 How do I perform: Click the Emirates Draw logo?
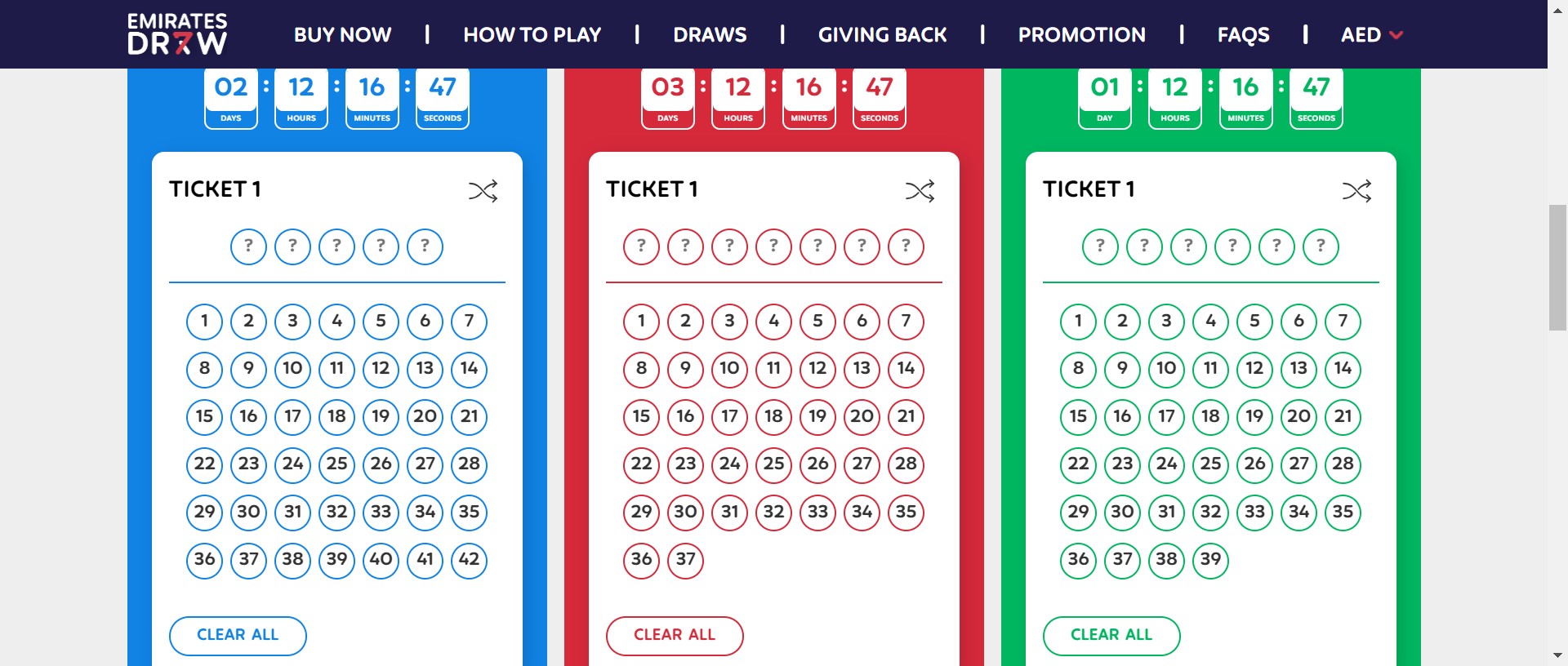pyautogui.click(x=177, y=34)
